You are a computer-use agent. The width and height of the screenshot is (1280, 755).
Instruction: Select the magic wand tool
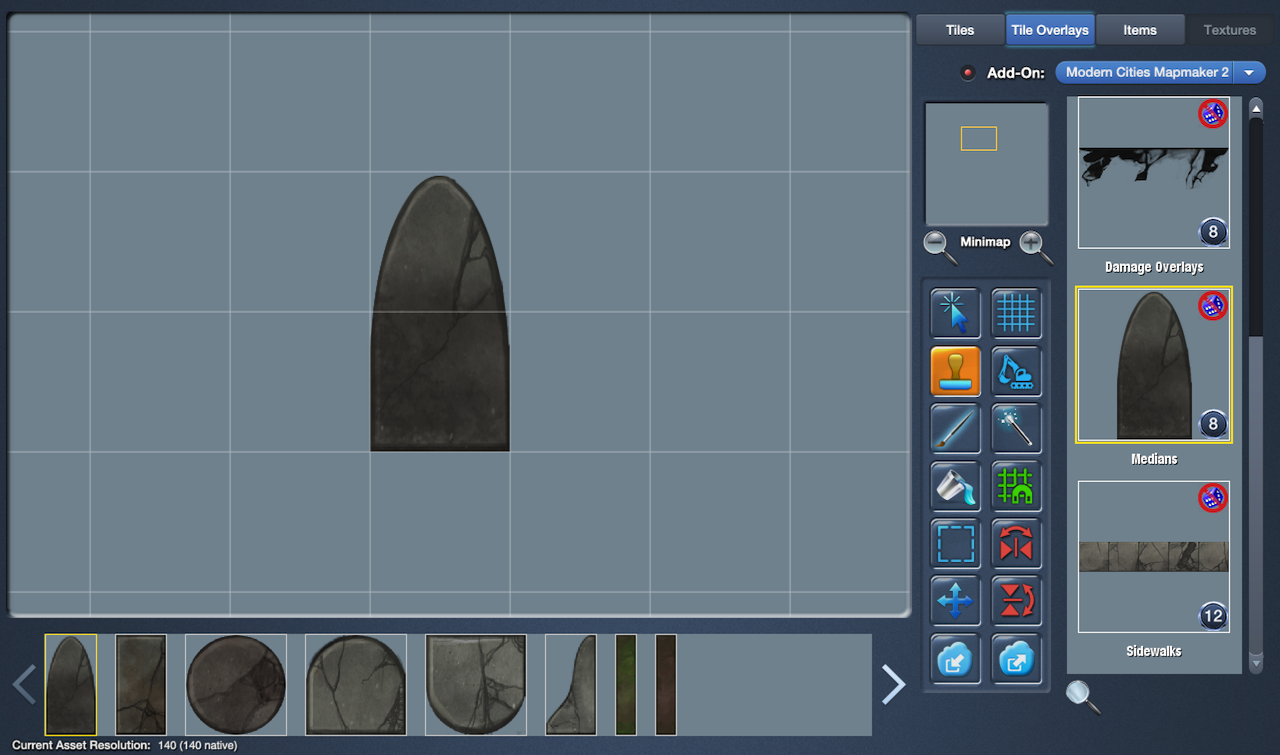[1016, 429]
